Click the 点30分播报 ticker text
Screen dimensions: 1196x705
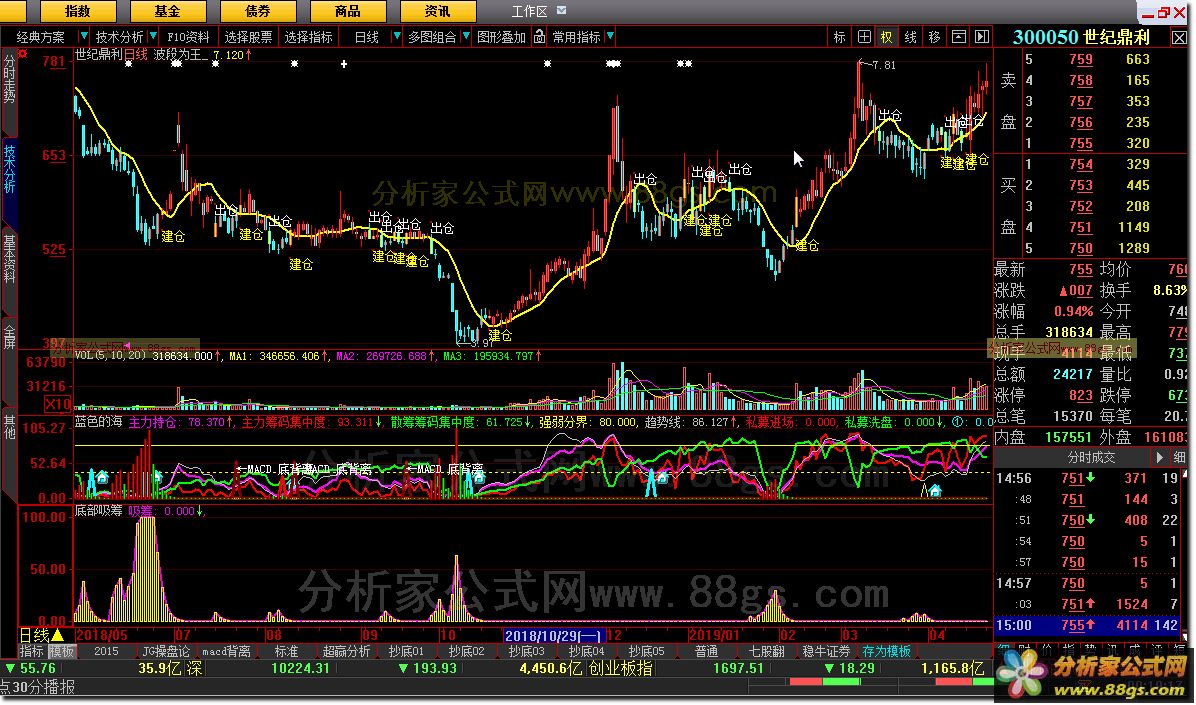(37, 687)
